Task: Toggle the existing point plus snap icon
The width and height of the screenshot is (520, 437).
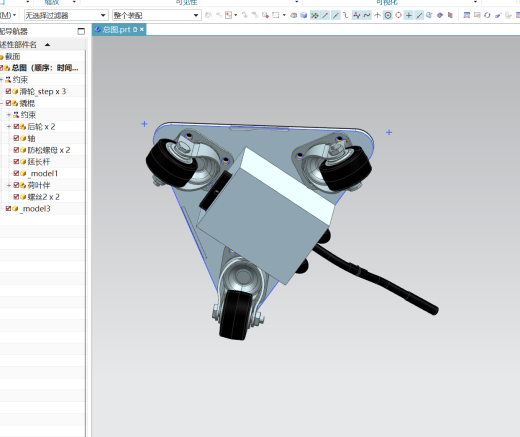Action: coord(409,15)
